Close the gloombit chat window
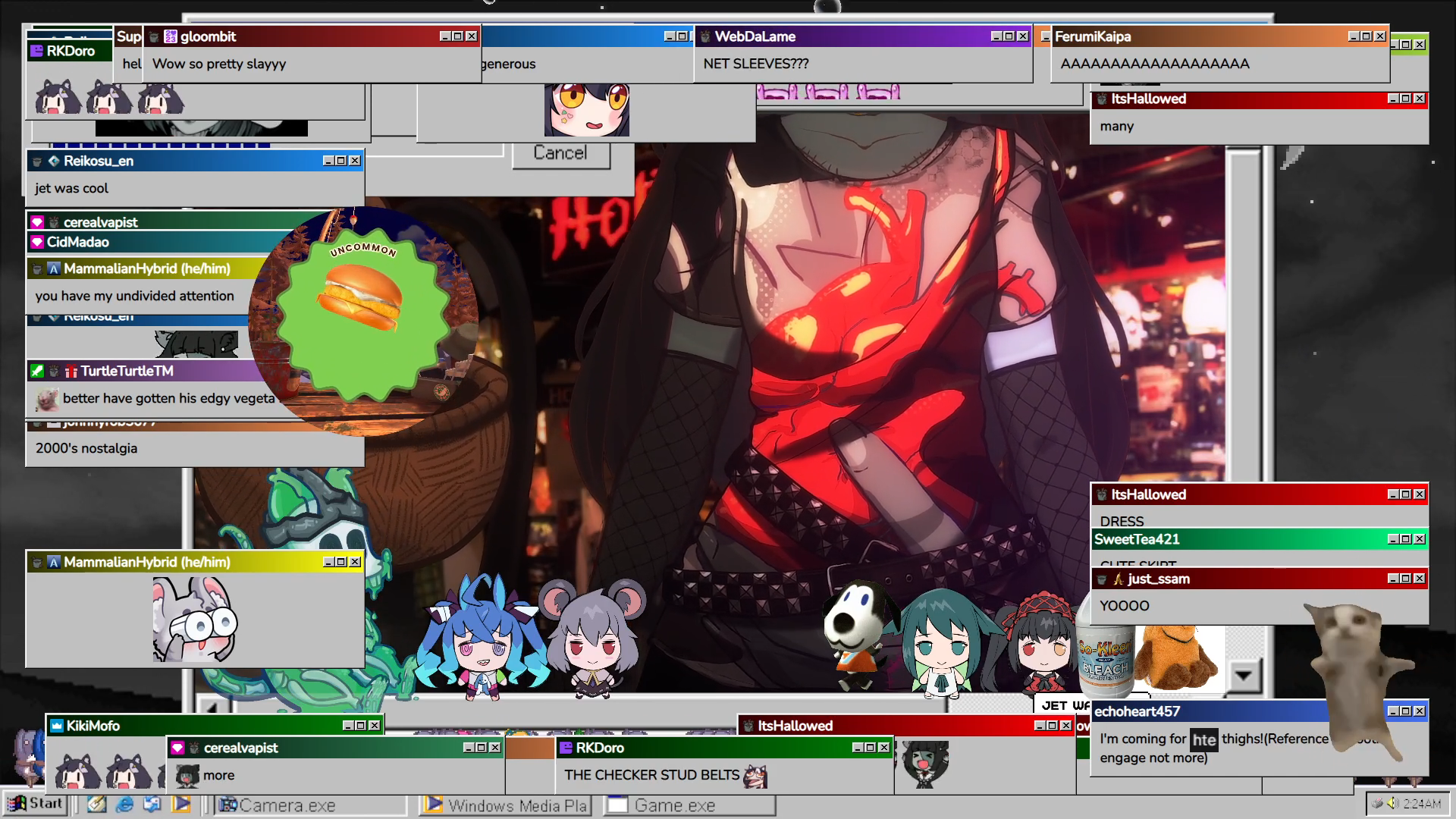1456x819 pixels. [472, 36]
